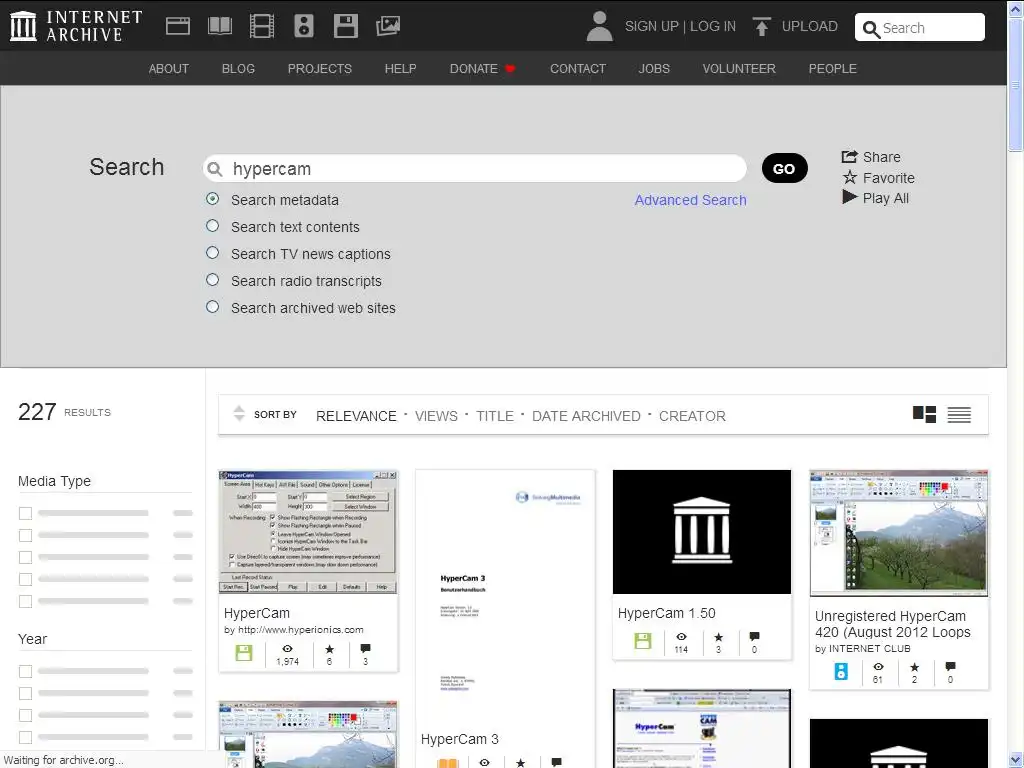Screen dimensions: 1024x768
Task: Open the PEOPLE menu item
Action: click(833, 69)
